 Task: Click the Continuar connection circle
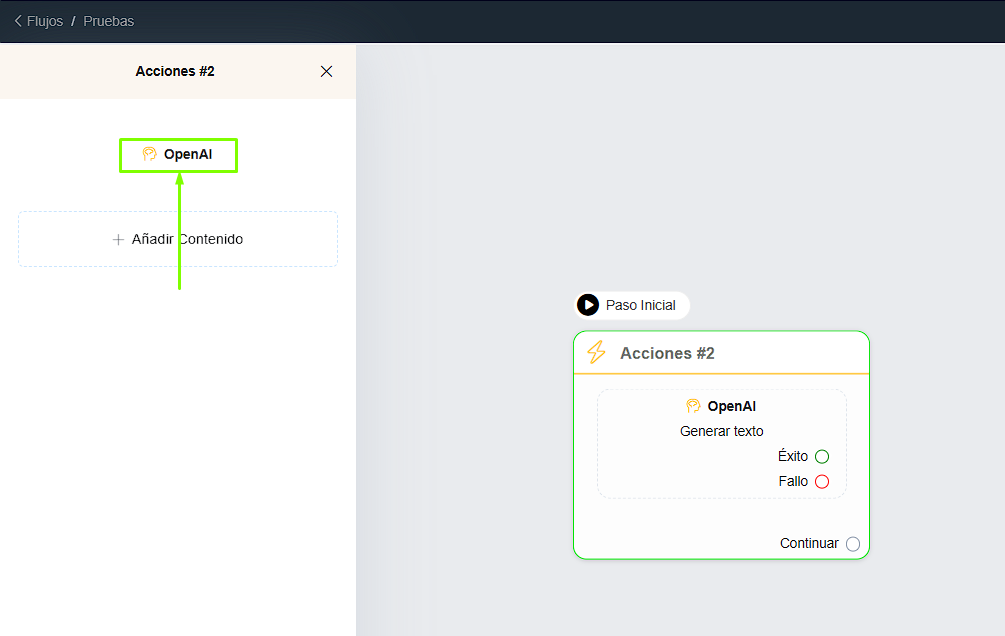point(852,543)
